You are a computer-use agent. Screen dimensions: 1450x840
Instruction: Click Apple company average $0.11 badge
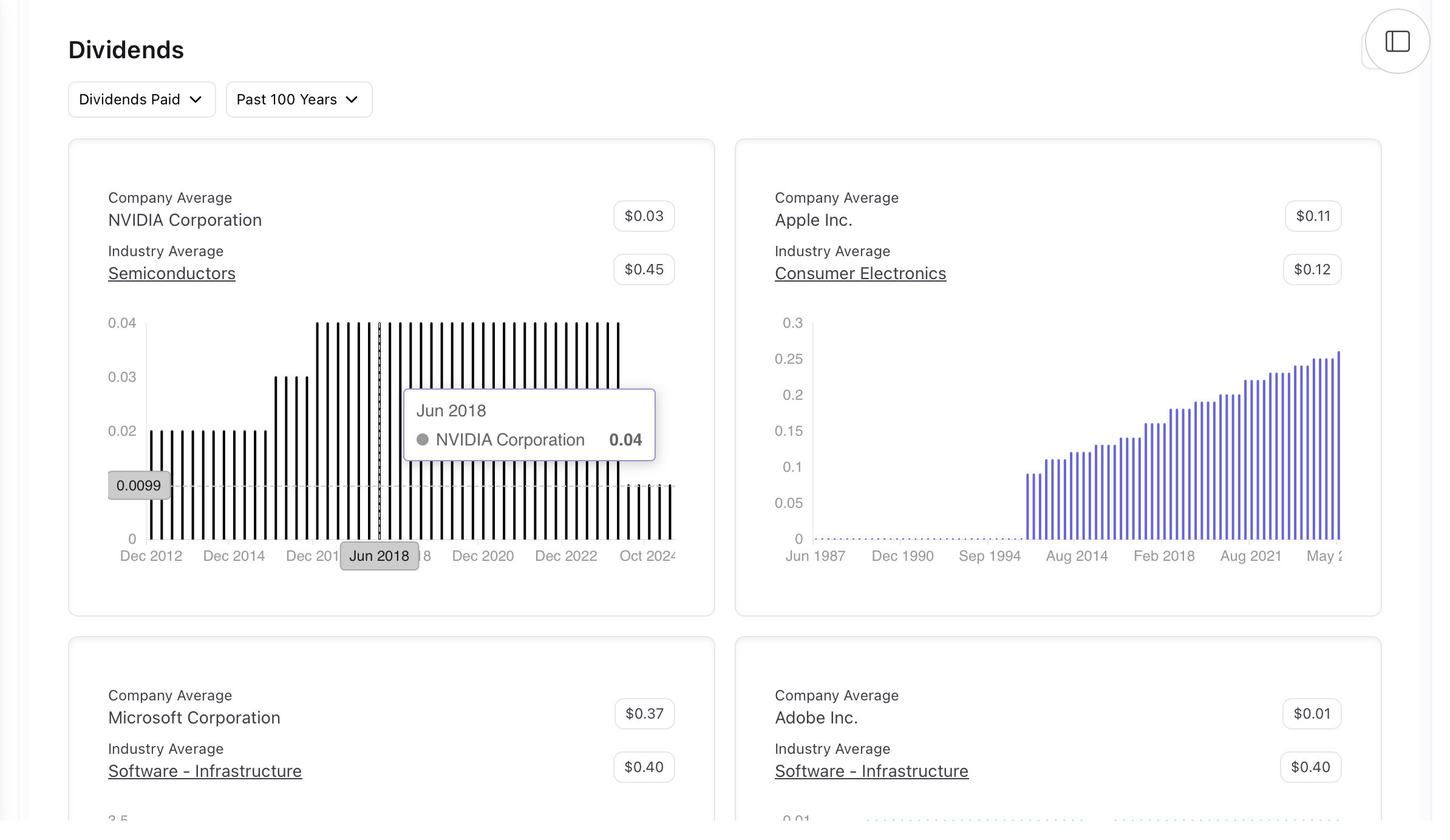point(1313,216)
